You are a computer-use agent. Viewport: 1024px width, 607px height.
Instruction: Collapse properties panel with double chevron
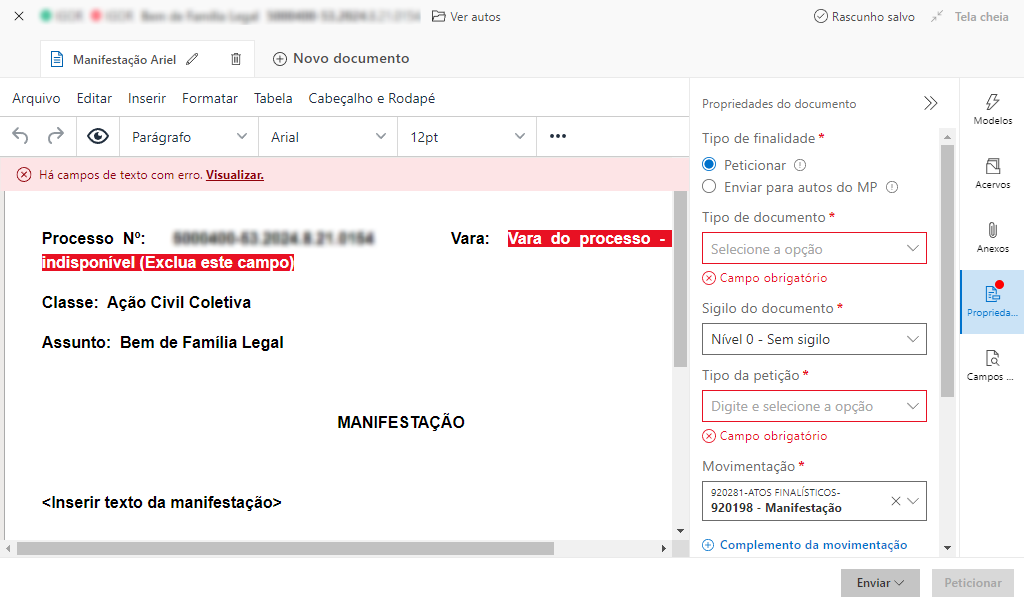pyautogui.click(x=930, y=103)
